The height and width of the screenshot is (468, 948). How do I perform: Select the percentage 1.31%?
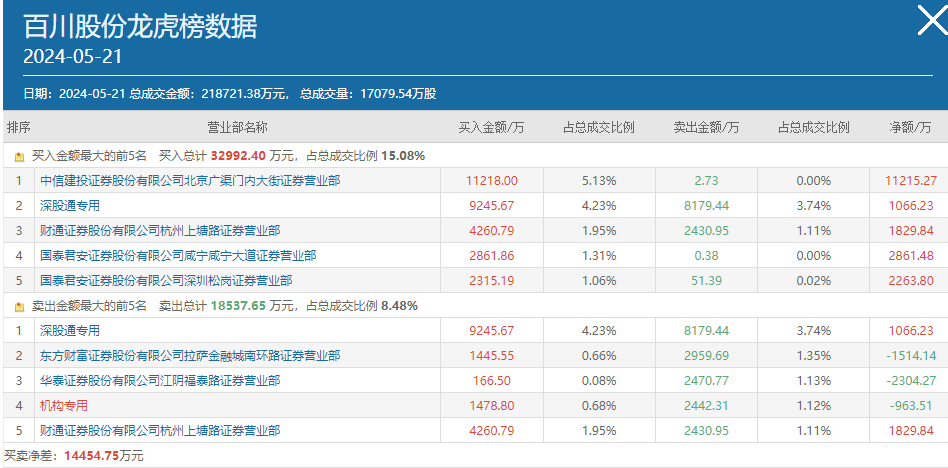click(599, 256)
